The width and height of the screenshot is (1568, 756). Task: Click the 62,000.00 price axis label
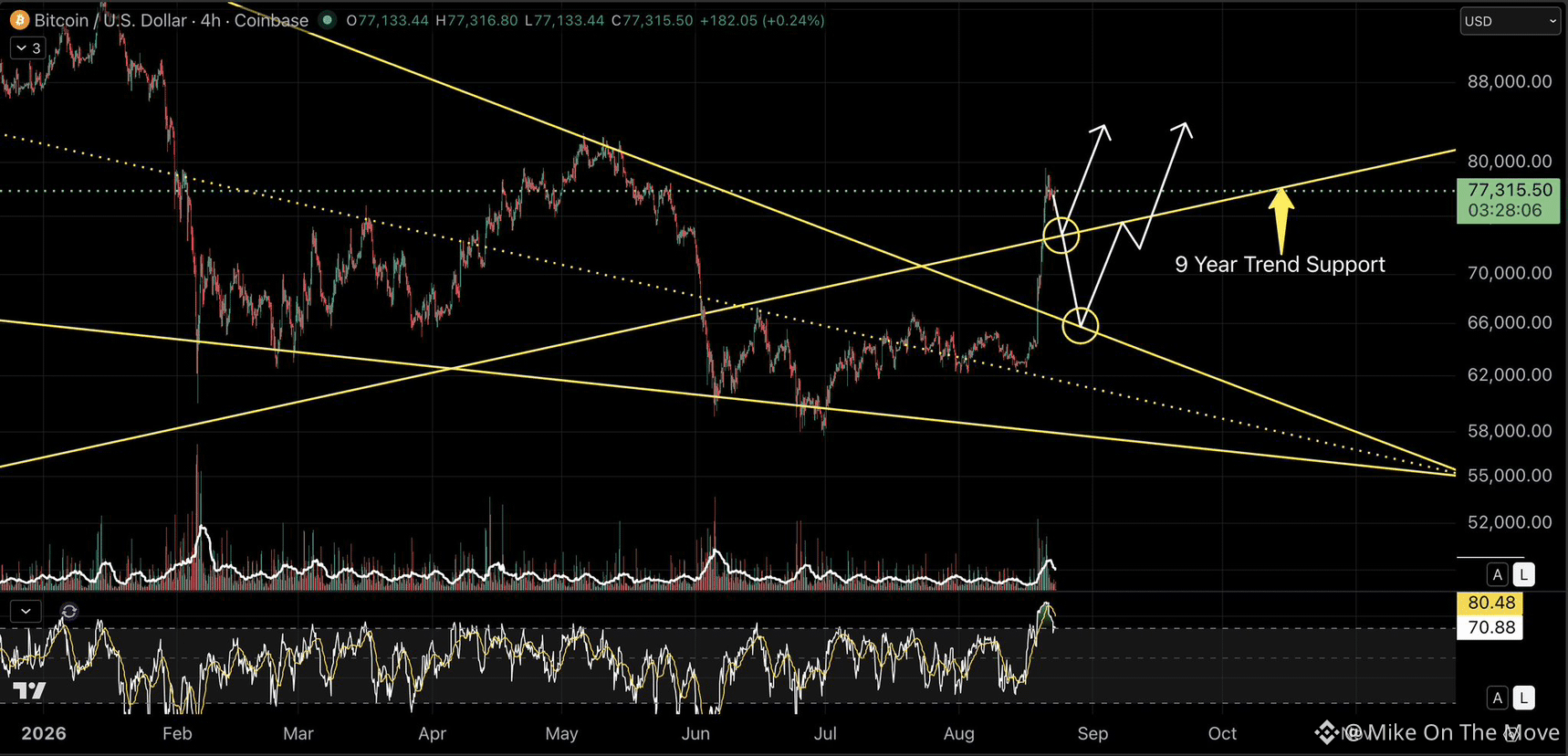click(x=1510, y=375)
